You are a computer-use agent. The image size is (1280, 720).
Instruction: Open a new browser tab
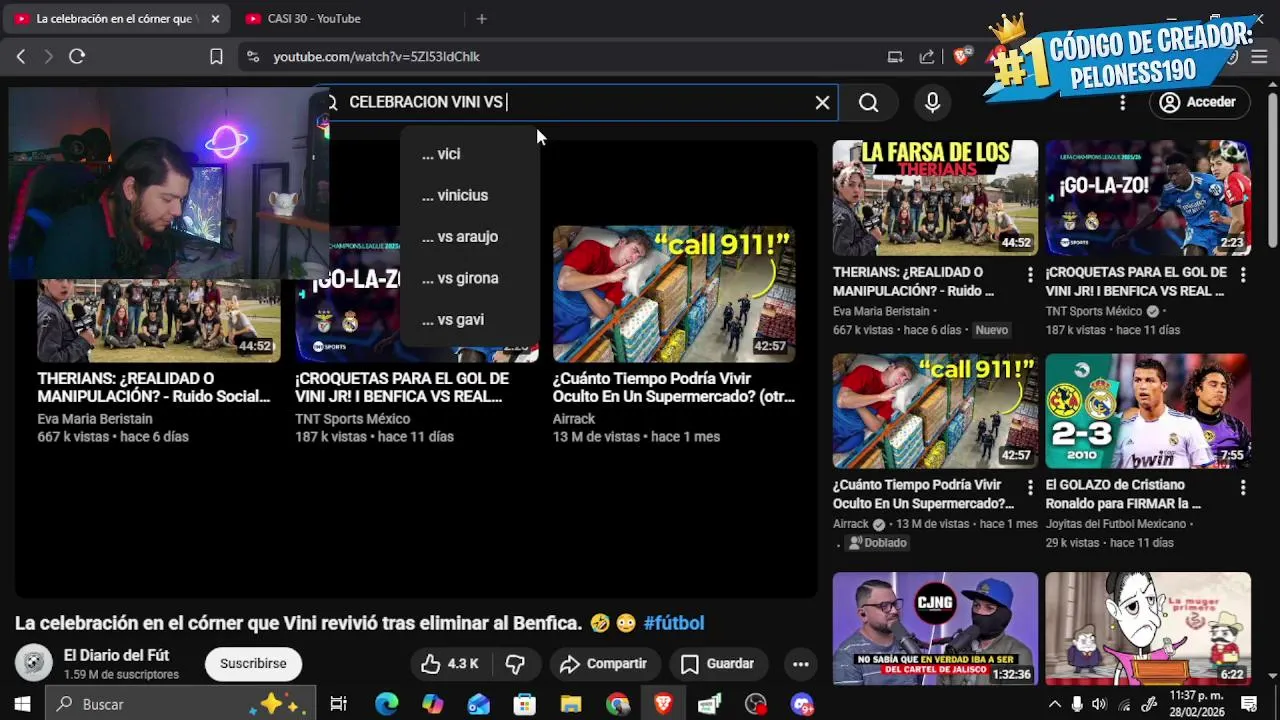point(481,19)
